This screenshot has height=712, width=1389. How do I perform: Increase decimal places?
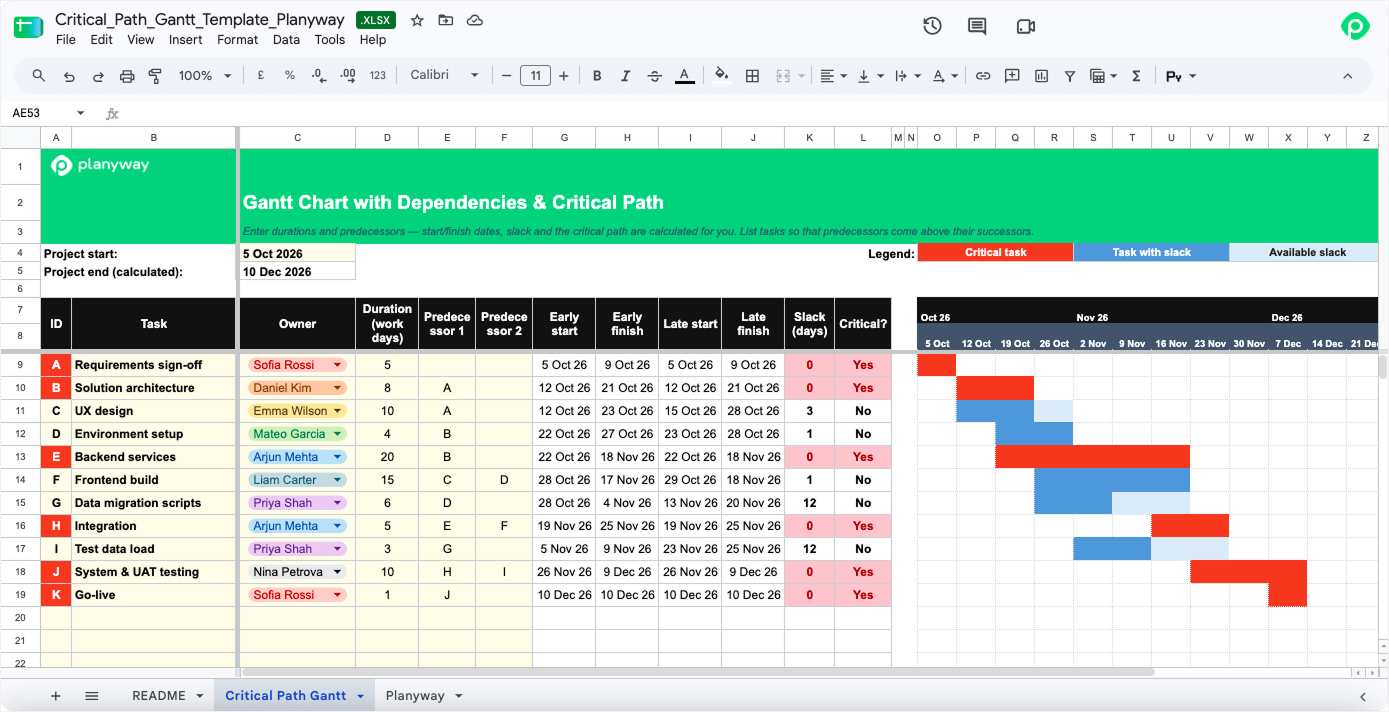tap(348, 76)
